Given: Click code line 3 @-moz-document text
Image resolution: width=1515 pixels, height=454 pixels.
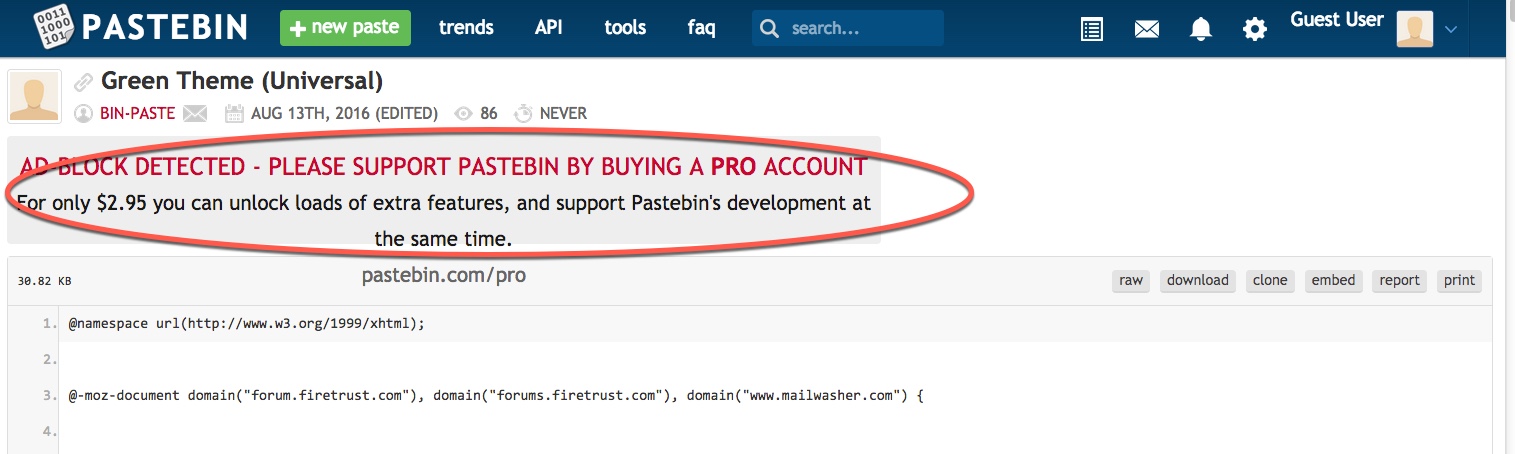Looking at the screenshot, I should 496,396.
